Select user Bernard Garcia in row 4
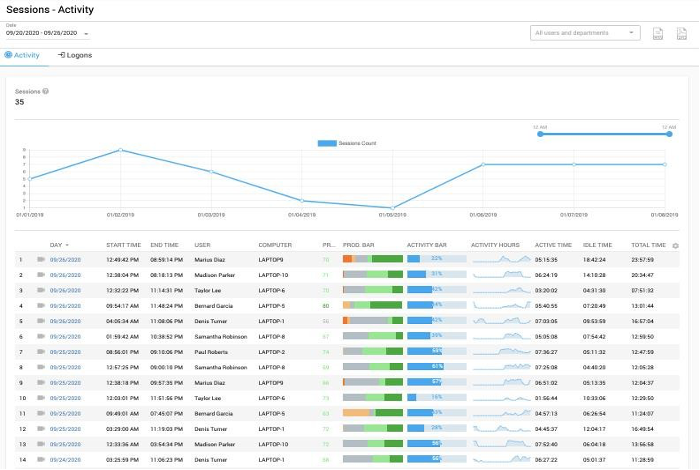Image resolution: width=700 pixels, height=470 pixels. coord(213,306)
